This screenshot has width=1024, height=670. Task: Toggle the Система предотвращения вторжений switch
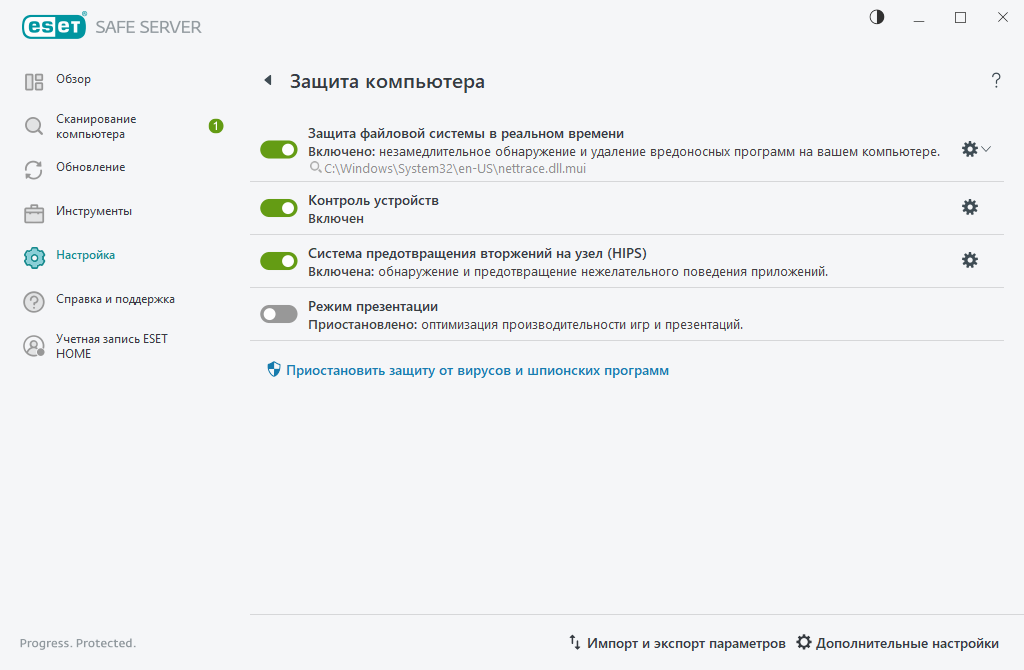pyautogui.click(x=276, y=260)
